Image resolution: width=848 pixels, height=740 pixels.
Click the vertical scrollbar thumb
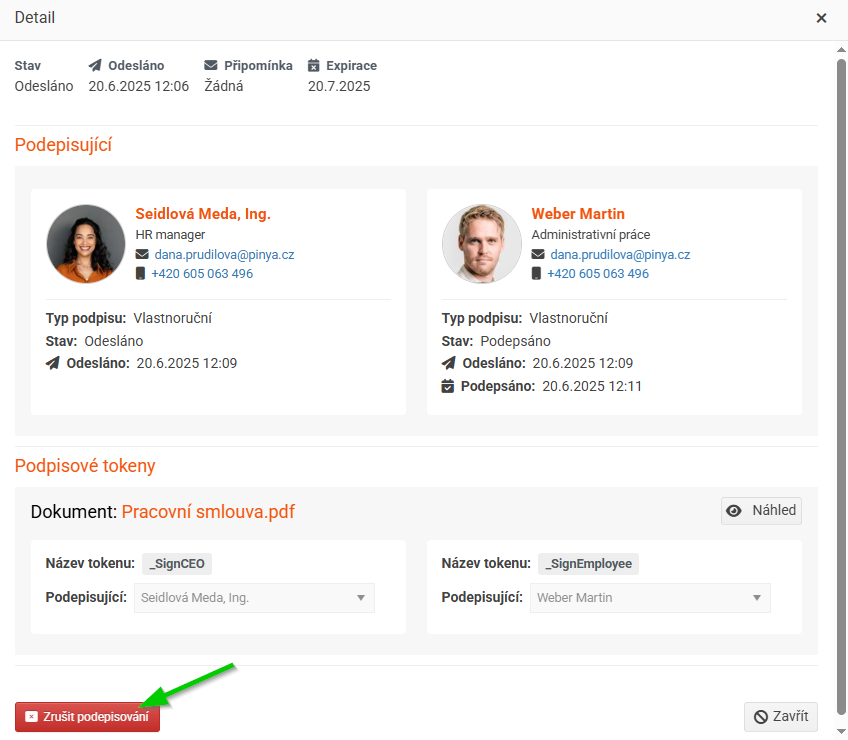tap(841, 387)
